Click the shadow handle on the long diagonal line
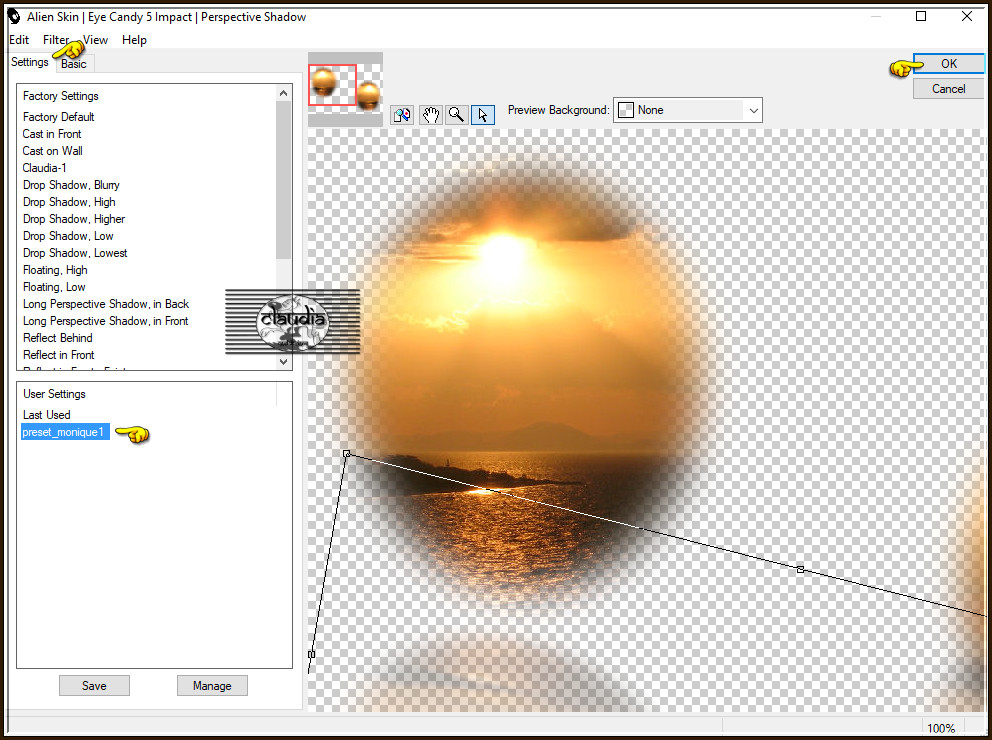Viewport: 992px width, 740px height. click(800, 570)
